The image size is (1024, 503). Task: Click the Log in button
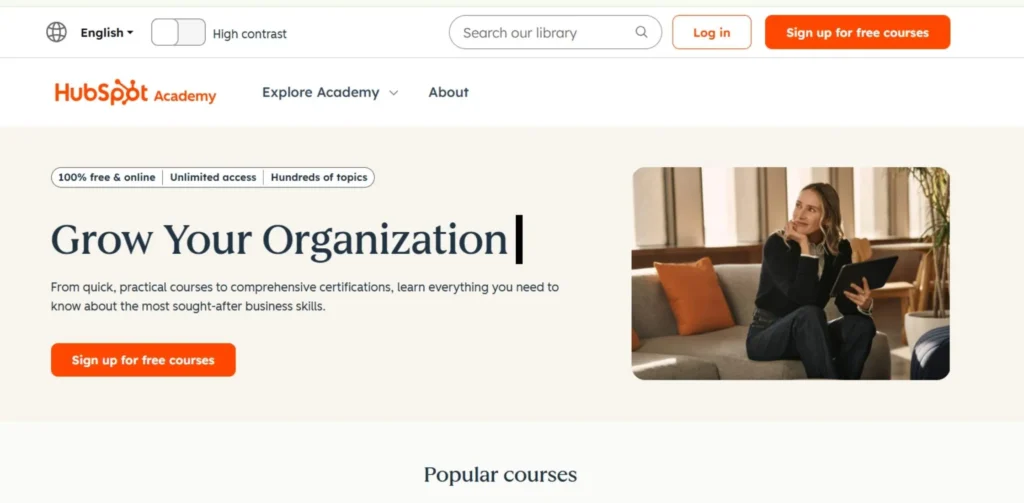click(x=712, y=32)
